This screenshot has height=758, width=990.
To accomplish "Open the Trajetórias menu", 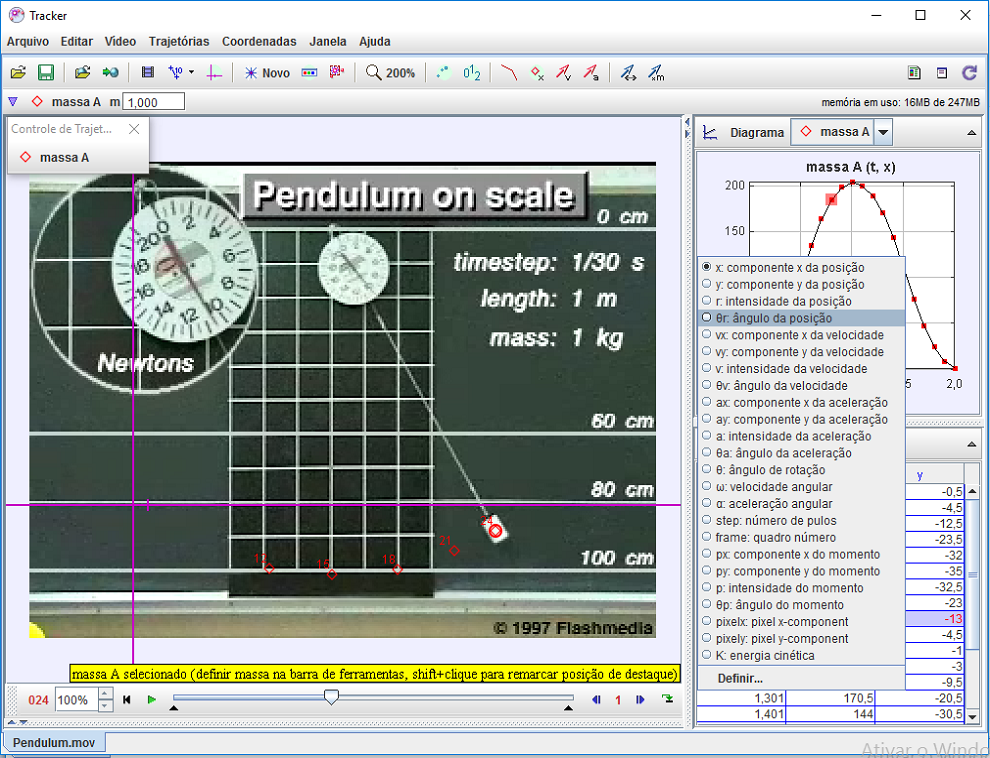I will click(x=179, y=42).
